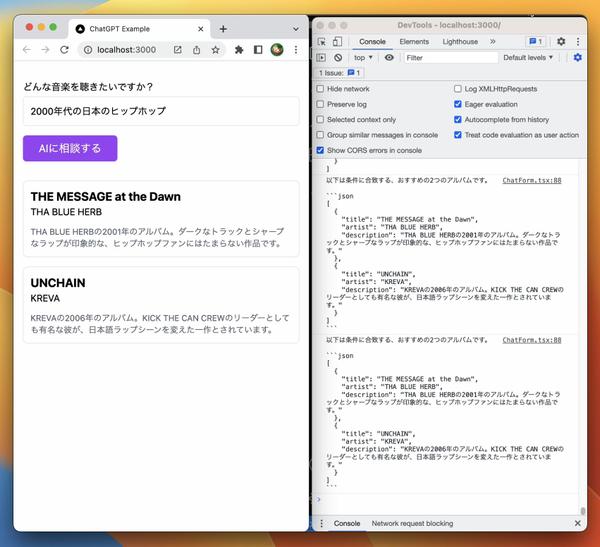The height and width of the screenshot is (547, 600).
Task: Click the live expression eye icon
Action: click(x=389, y=57)
